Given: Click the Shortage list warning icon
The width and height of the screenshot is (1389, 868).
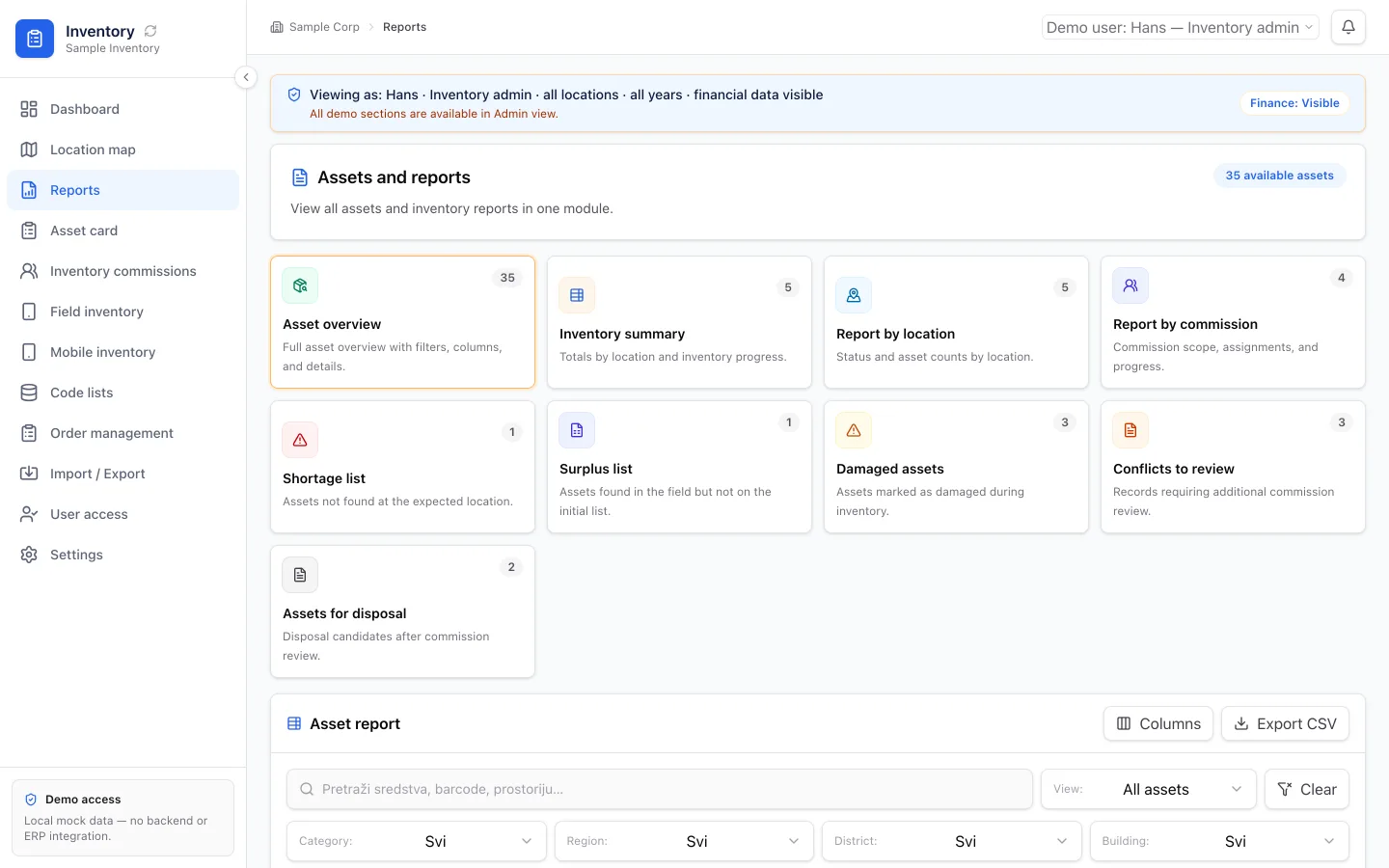Looking at the screenshot, I should tap(300, 440).
